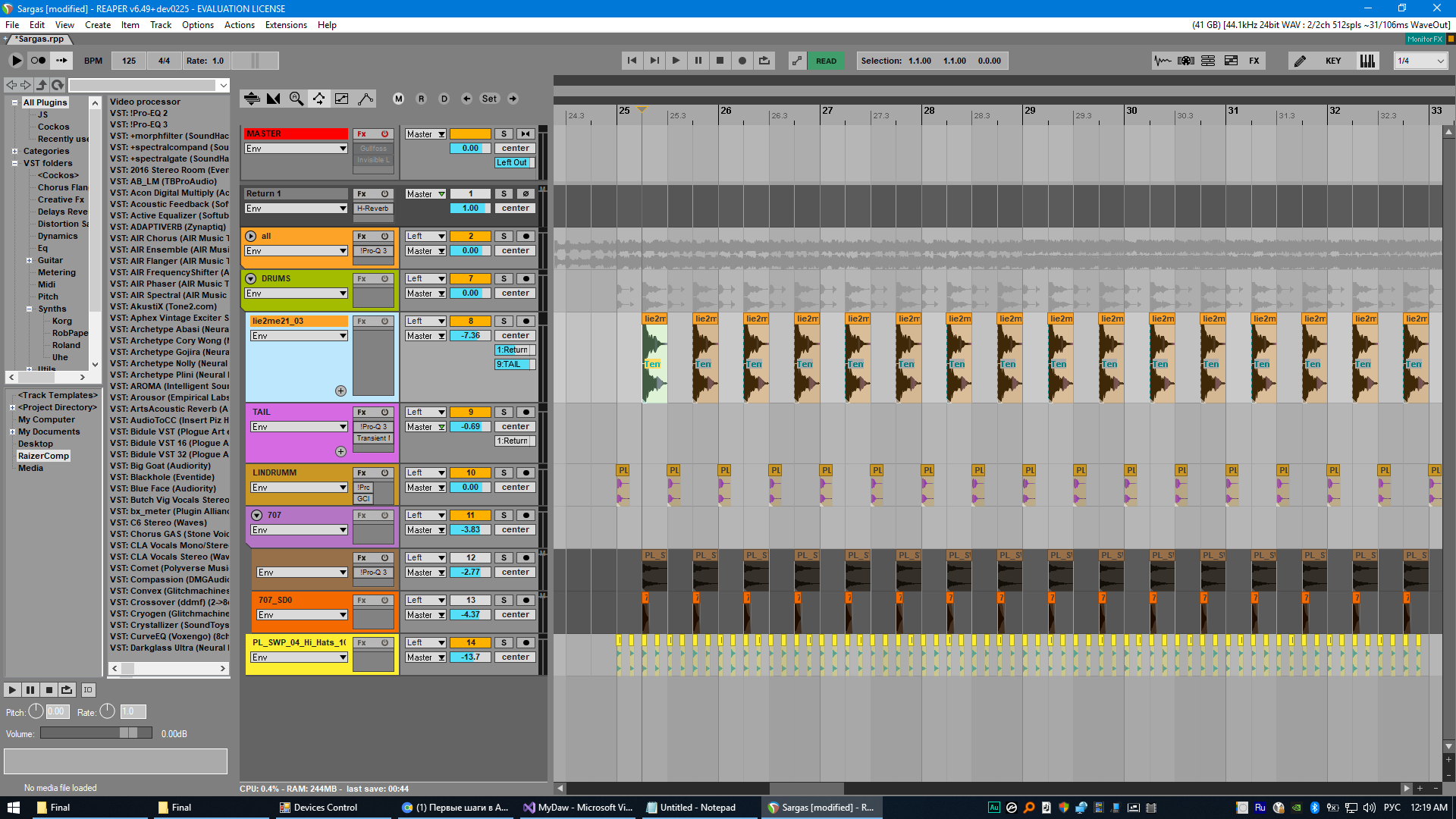Click the Go to project start button

(632, 61)
